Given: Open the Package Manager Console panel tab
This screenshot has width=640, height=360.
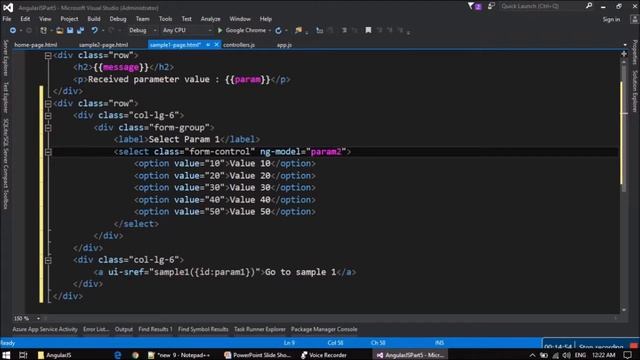Looking at the screenshot, I should [324, 329].
